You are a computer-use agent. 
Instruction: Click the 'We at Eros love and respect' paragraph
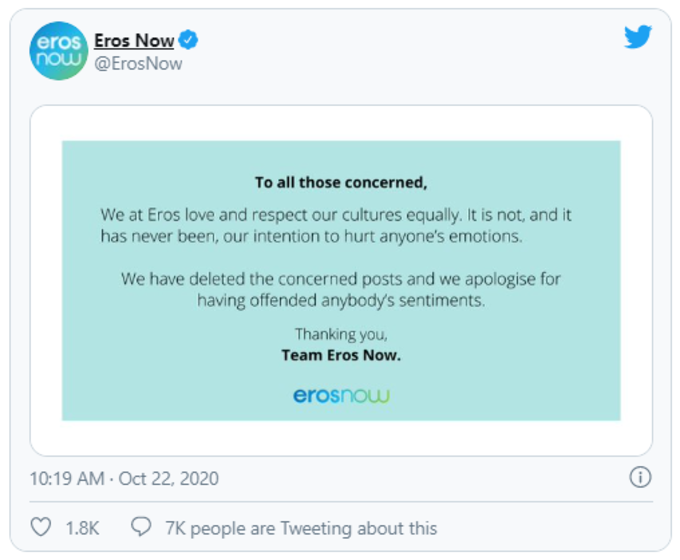336,226
